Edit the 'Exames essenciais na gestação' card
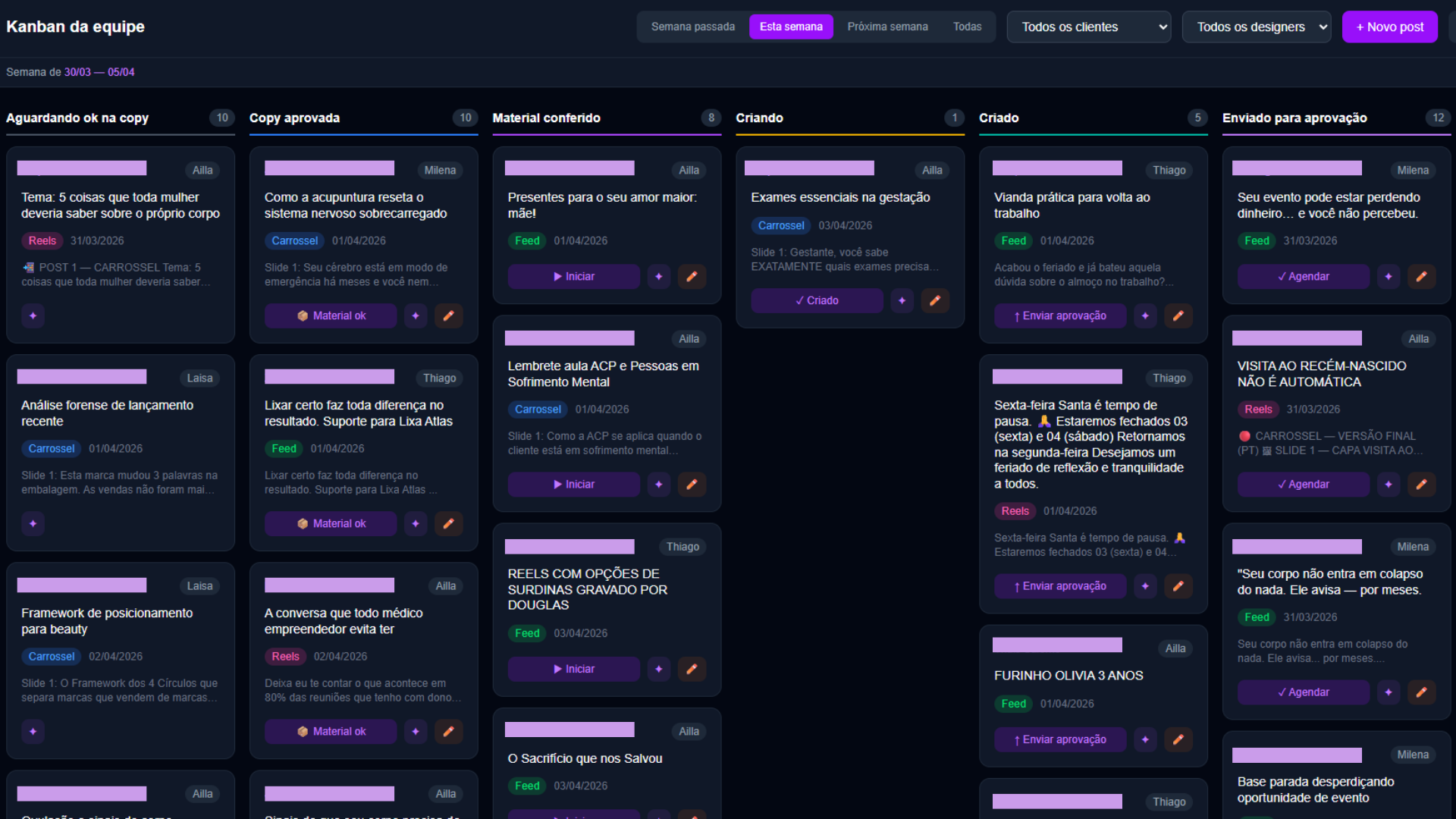The height and width of the screenshot is (819, 1456). click(935, 300)
